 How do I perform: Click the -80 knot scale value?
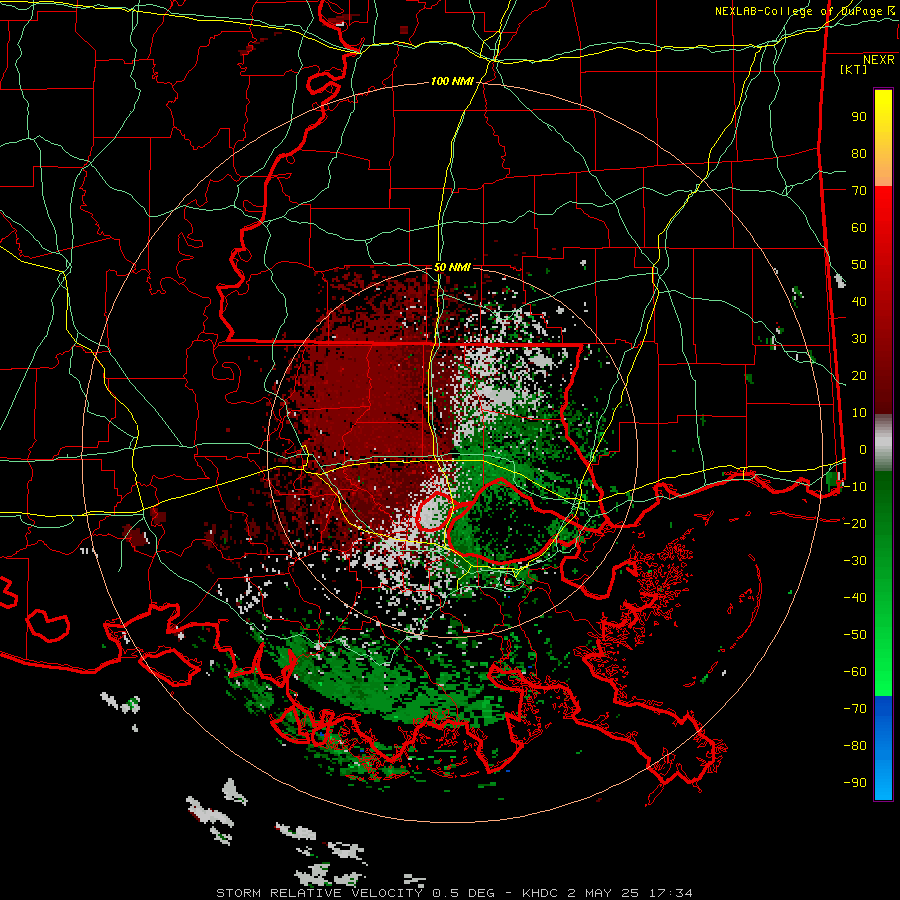855,746
